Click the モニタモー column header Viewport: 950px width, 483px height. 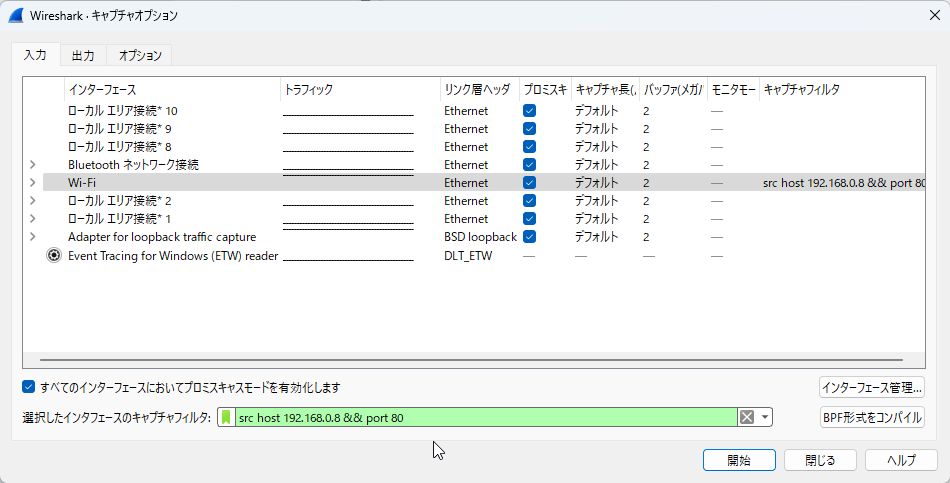pyautogui.click(x=733, y=90)
